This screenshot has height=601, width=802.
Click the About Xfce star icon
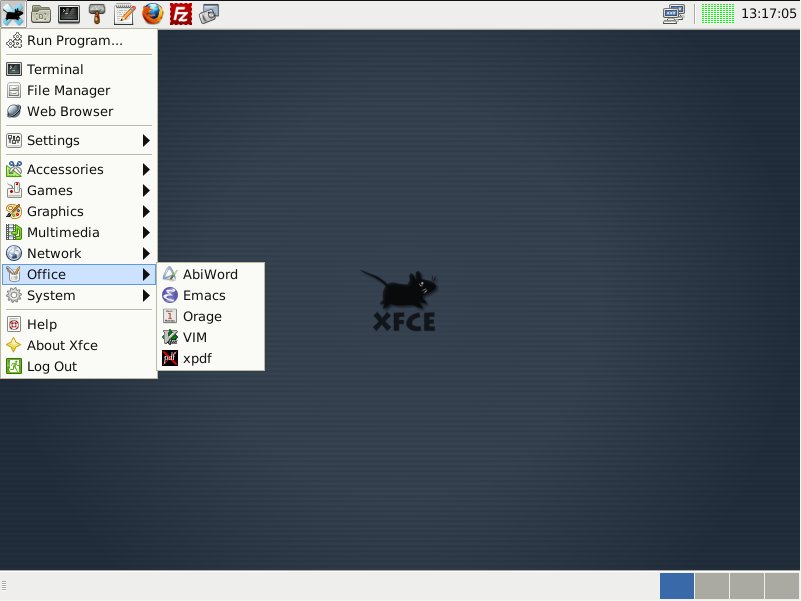[14, 345]
